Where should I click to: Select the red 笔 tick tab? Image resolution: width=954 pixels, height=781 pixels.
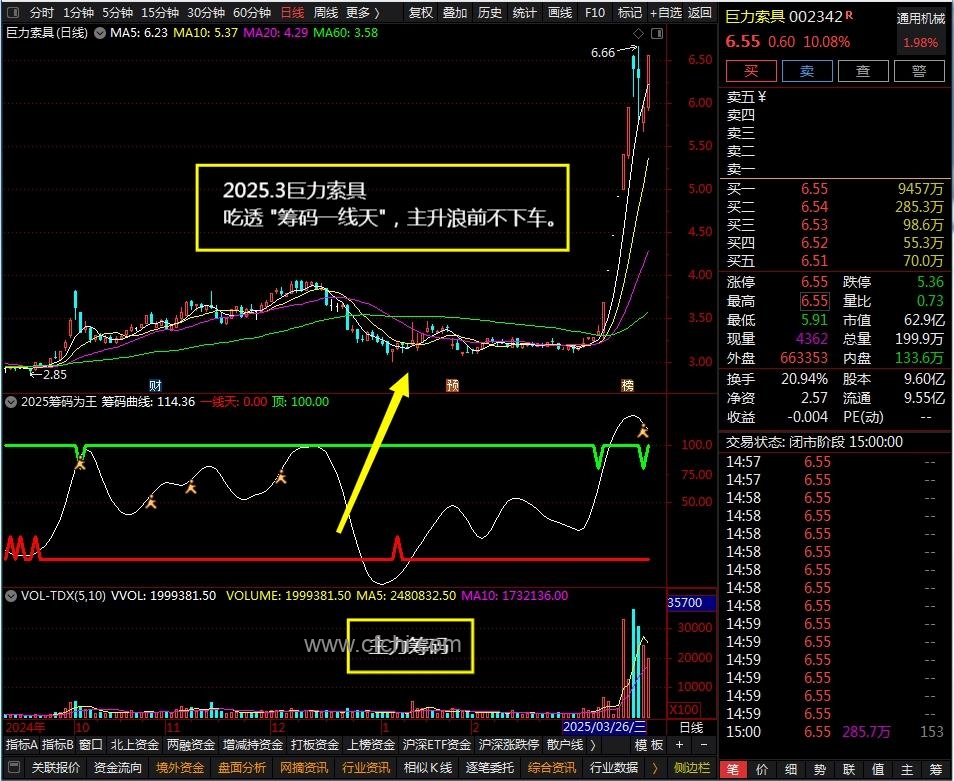pos(733,769)
